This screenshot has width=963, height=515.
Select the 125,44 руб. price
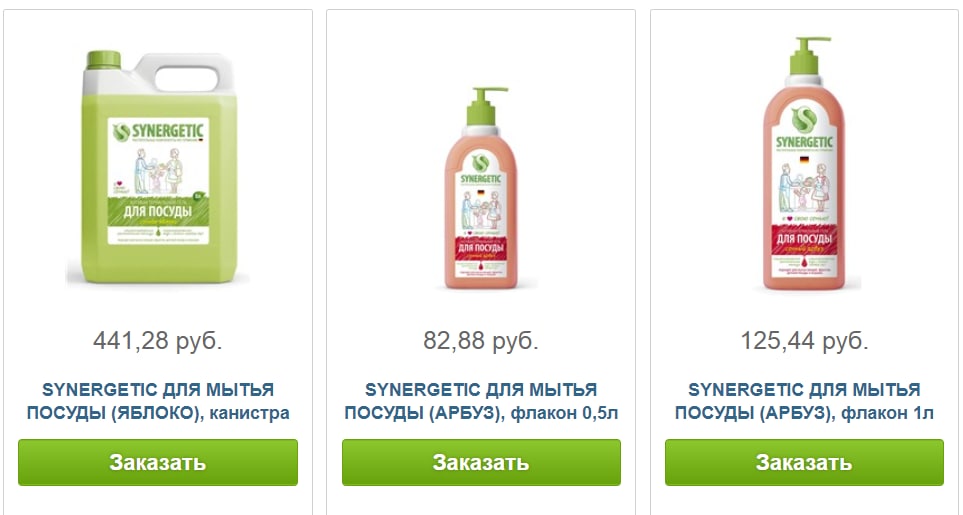click(x=804, y=341)
